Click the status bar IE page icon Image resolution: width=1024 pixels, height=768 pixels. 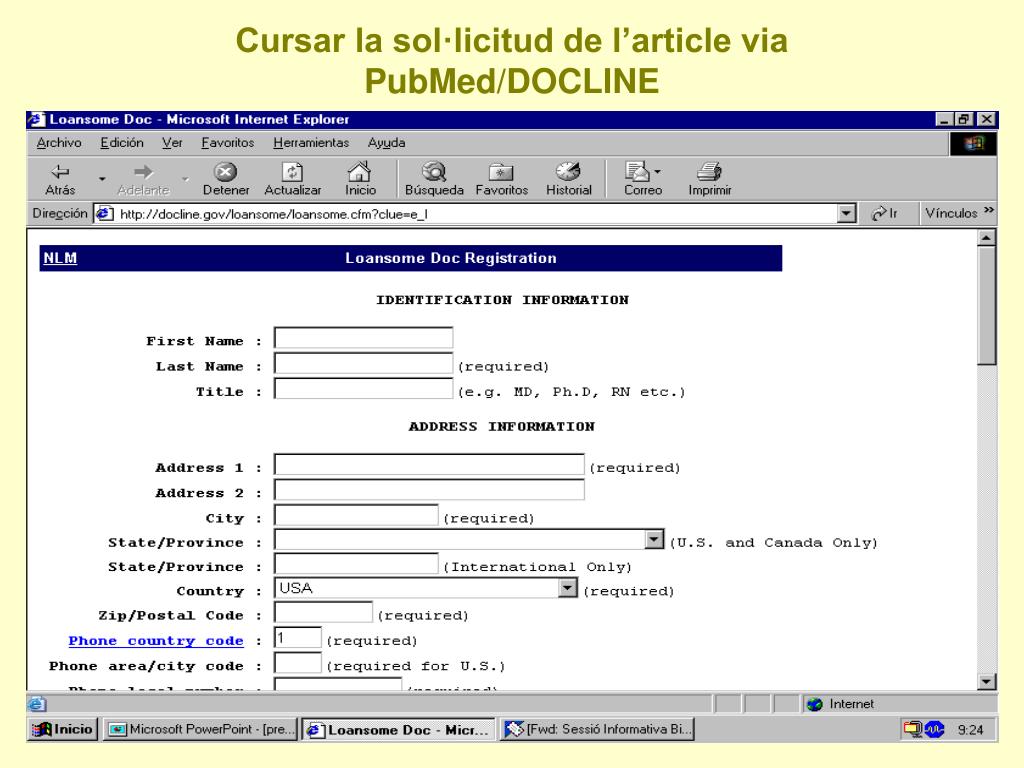tap(37, 704)
